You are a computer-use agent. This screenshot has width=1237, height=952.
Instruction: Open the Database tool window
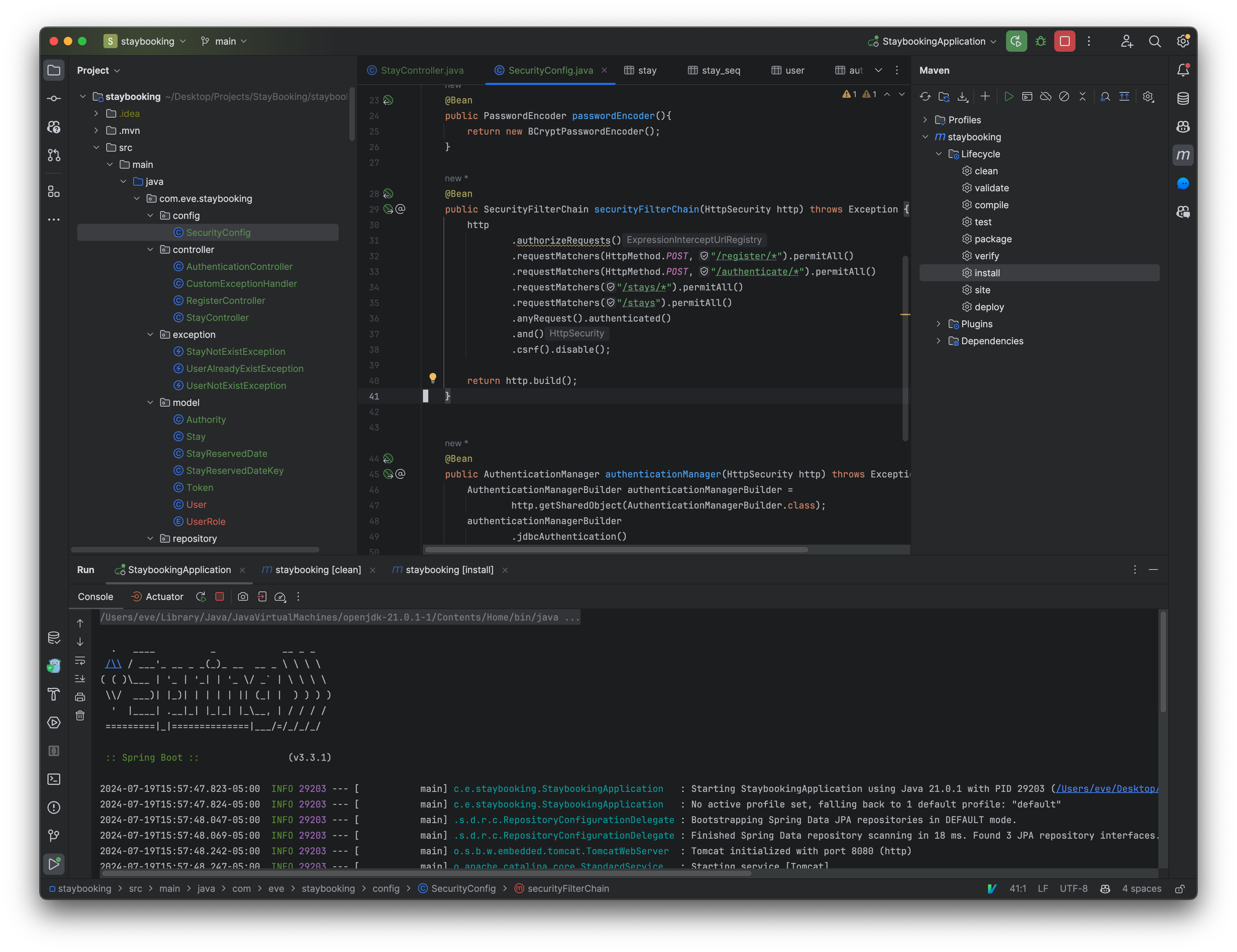[1184, 98]
